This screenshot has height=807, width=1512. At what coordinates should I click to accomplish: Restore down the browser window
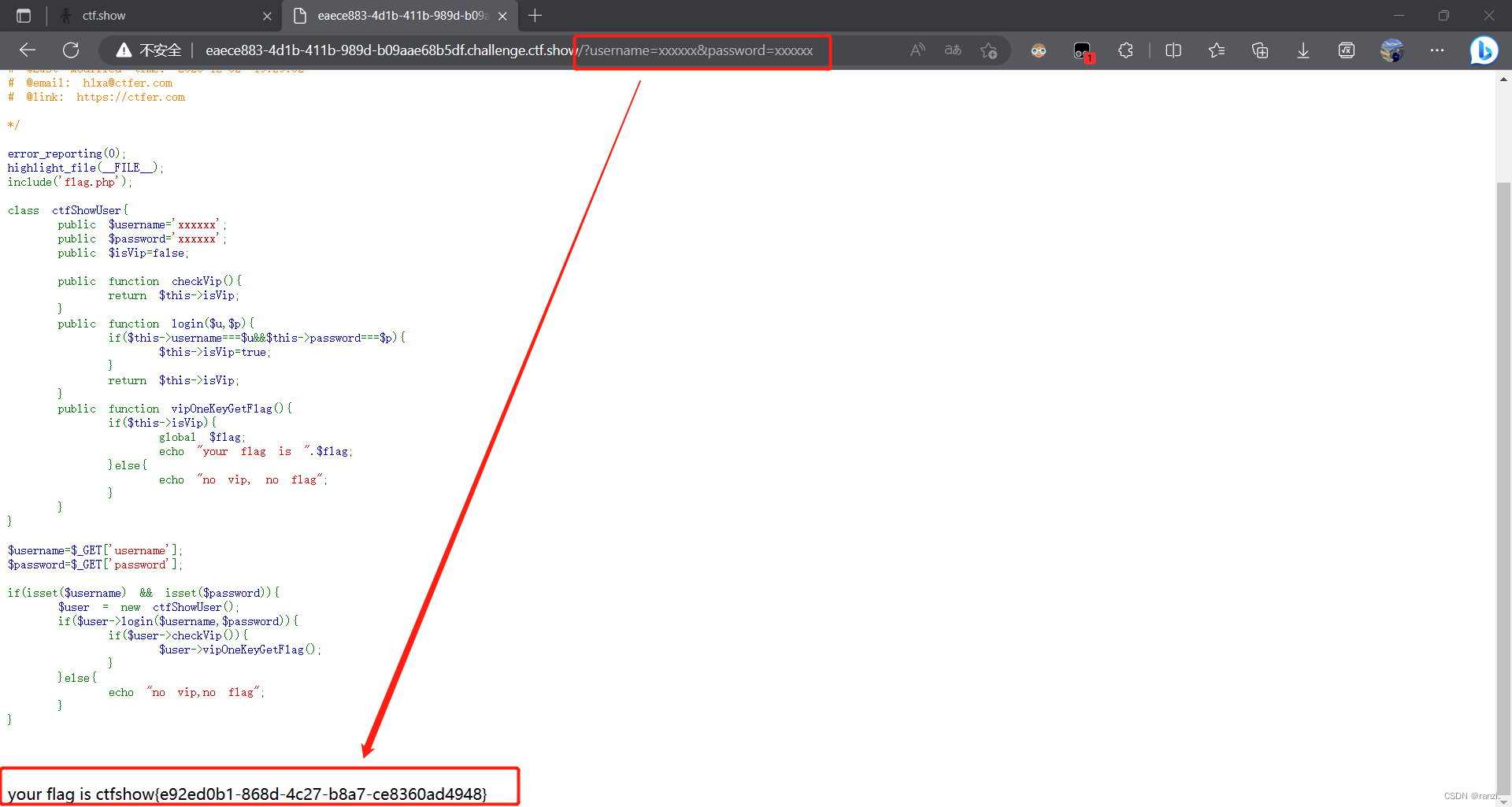click(1443, 16)
